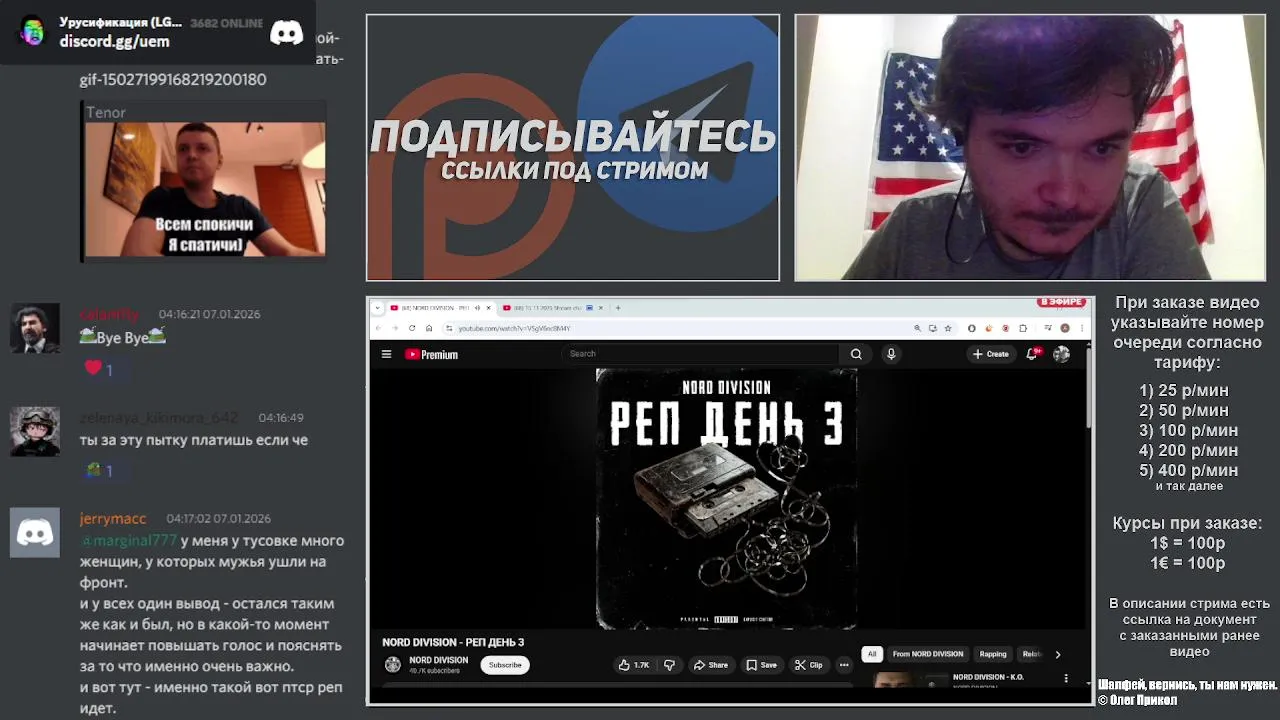The image size is (1280, 720).
Task: Open NORD DIVISION channel avatar
Action: (393, 665)
